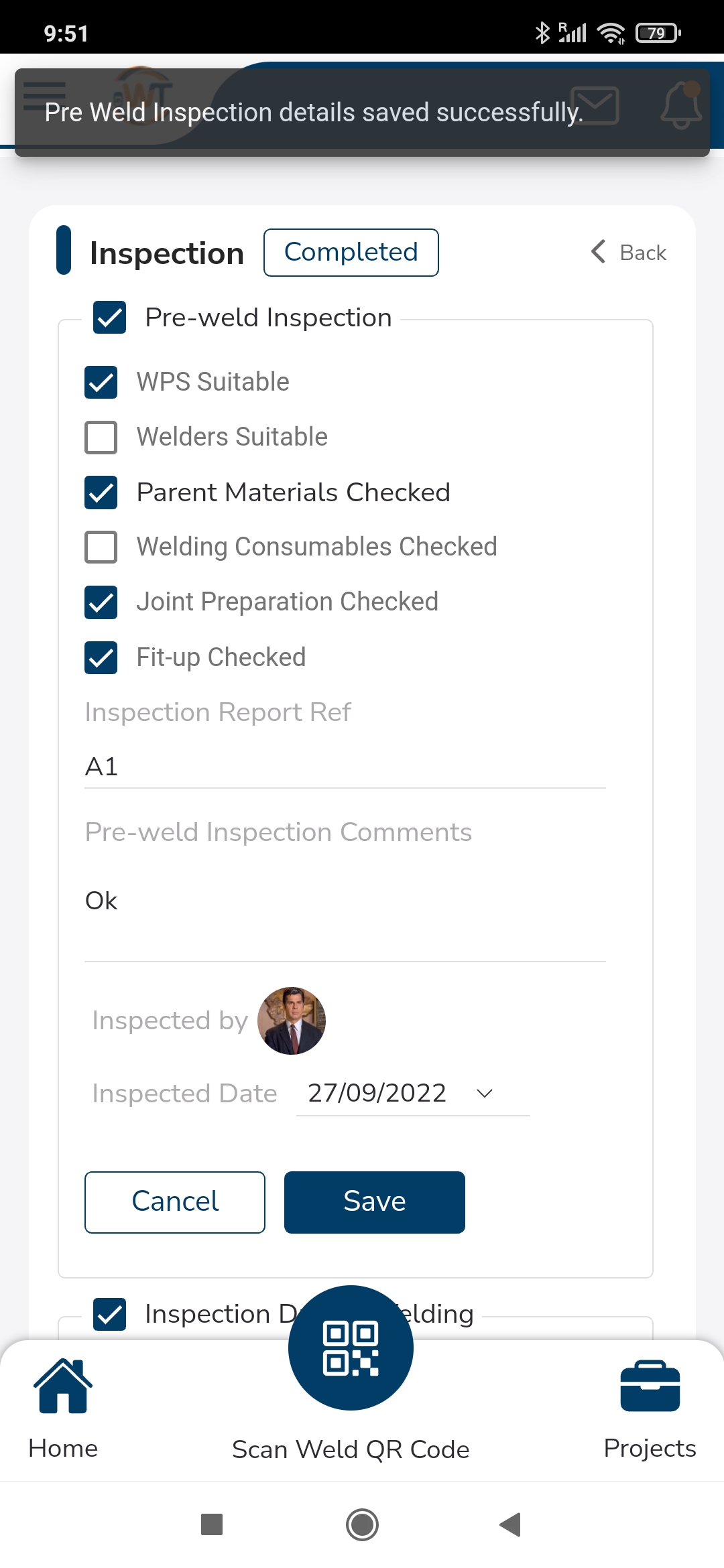Viewport: 724px width, 1568px height.
Task: Tap the Scan Weld QR Code button
Action: 351,1348
